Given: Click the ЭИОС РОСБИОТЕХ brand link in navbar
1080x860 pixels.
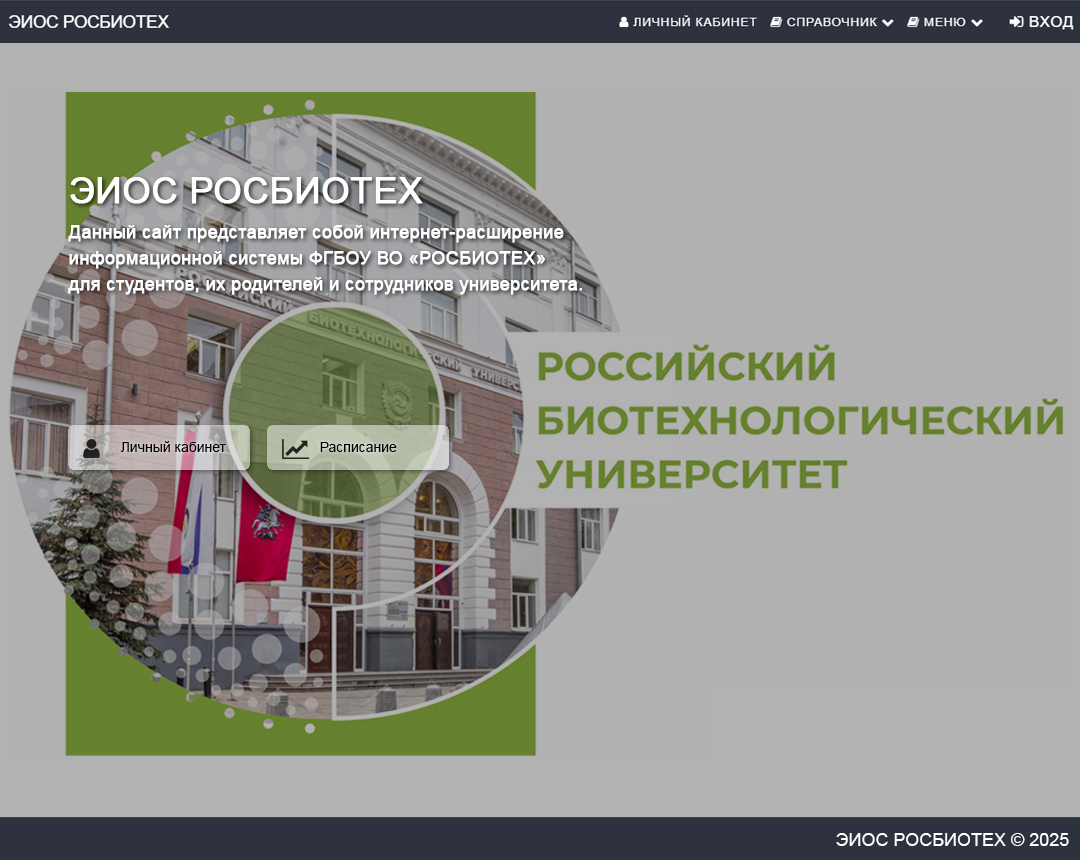Looking at the screenshot, I should [x=88, y=21].
